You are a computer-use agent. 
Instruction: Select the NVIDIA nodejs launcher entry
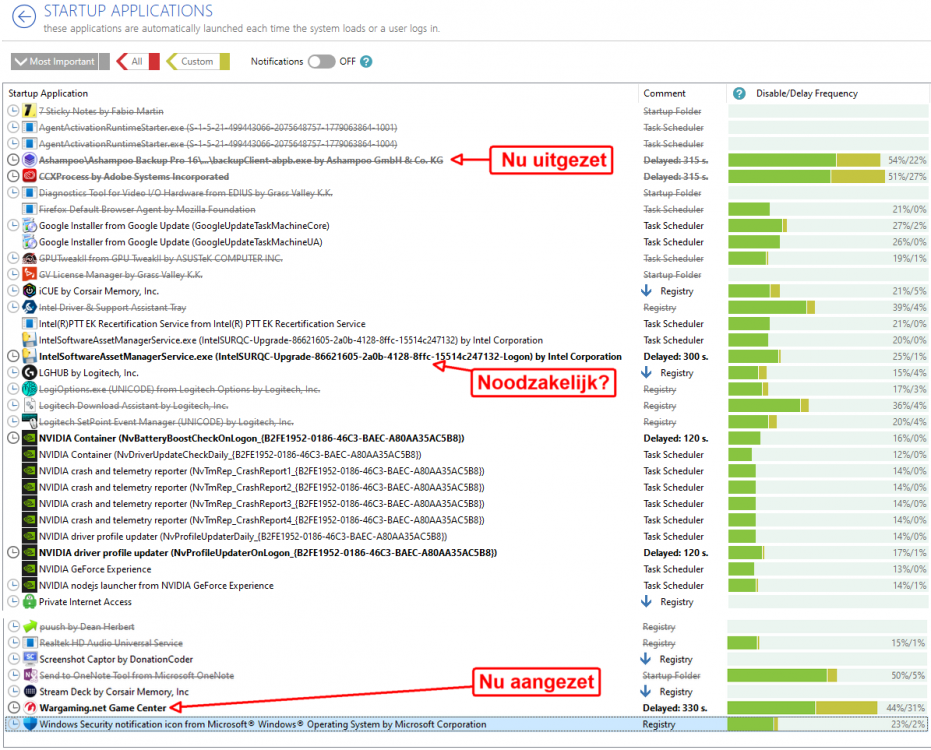click(x=156, y=585)
